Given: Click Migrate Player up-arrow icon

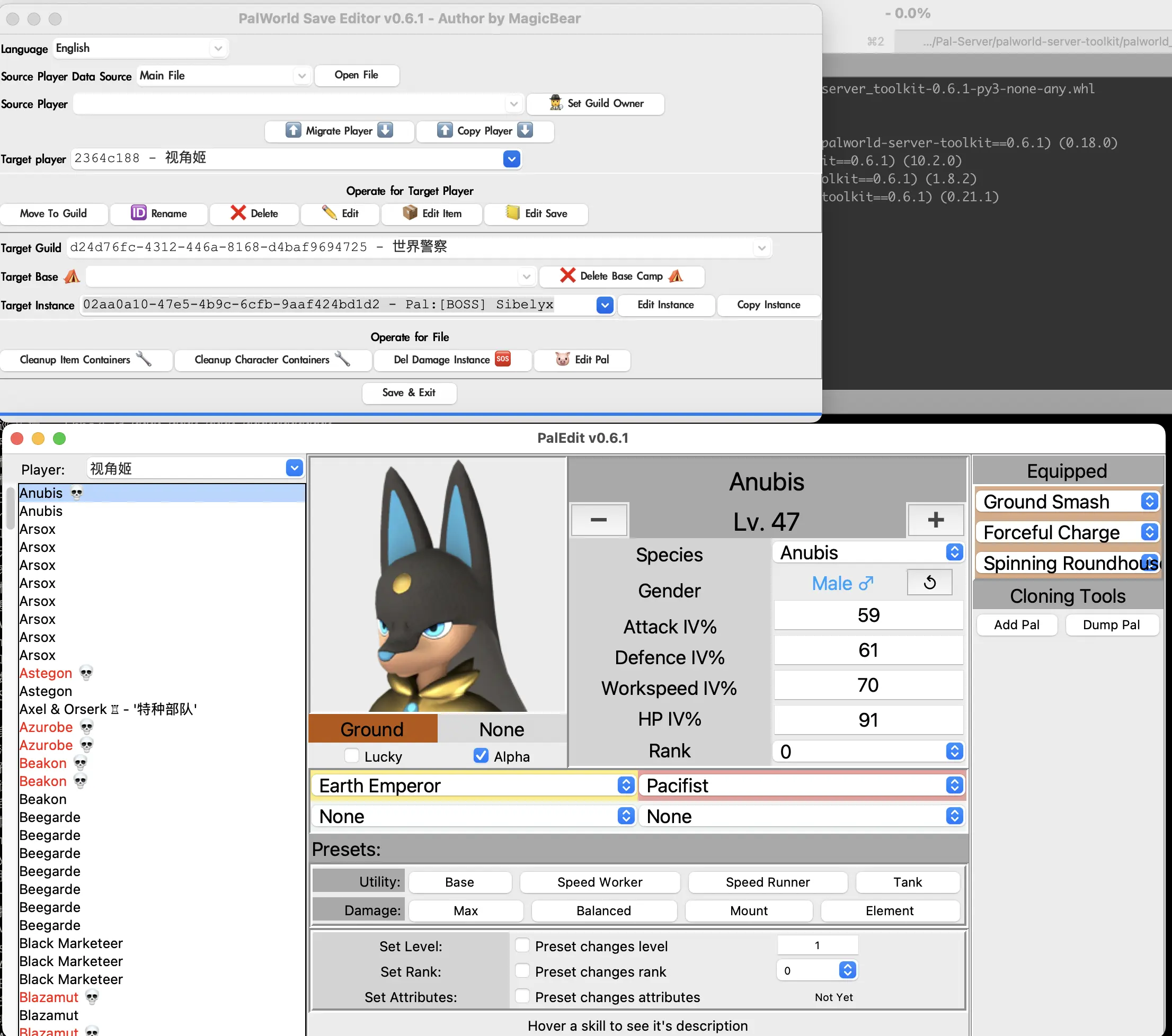Looking at the screenshot, I should 293,131.
